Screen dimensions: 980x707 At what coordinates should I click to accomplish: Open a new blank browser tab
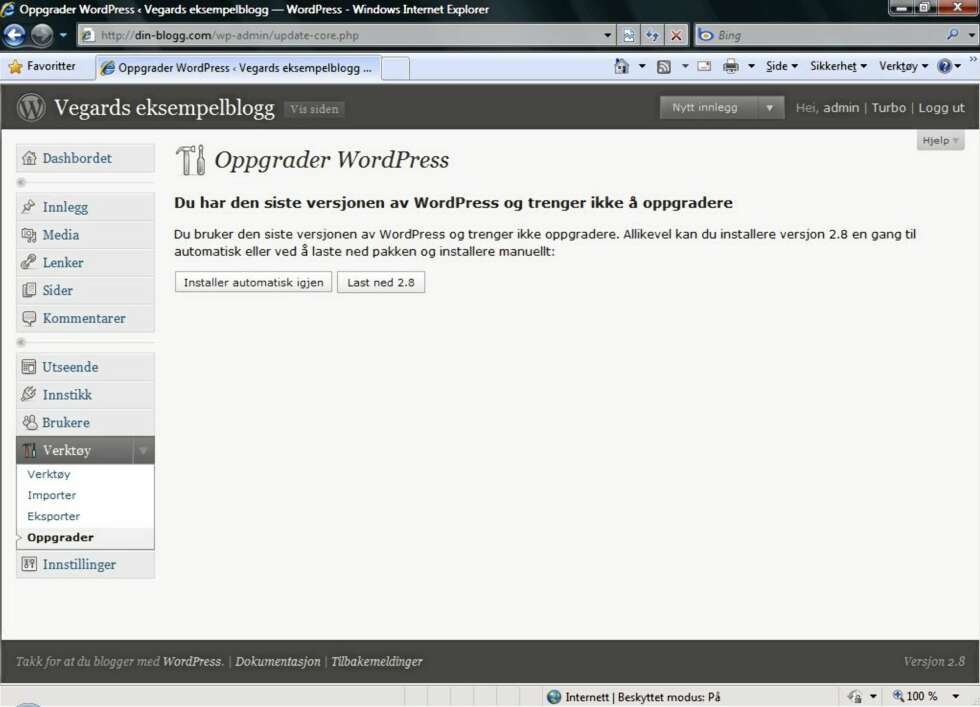396,68
